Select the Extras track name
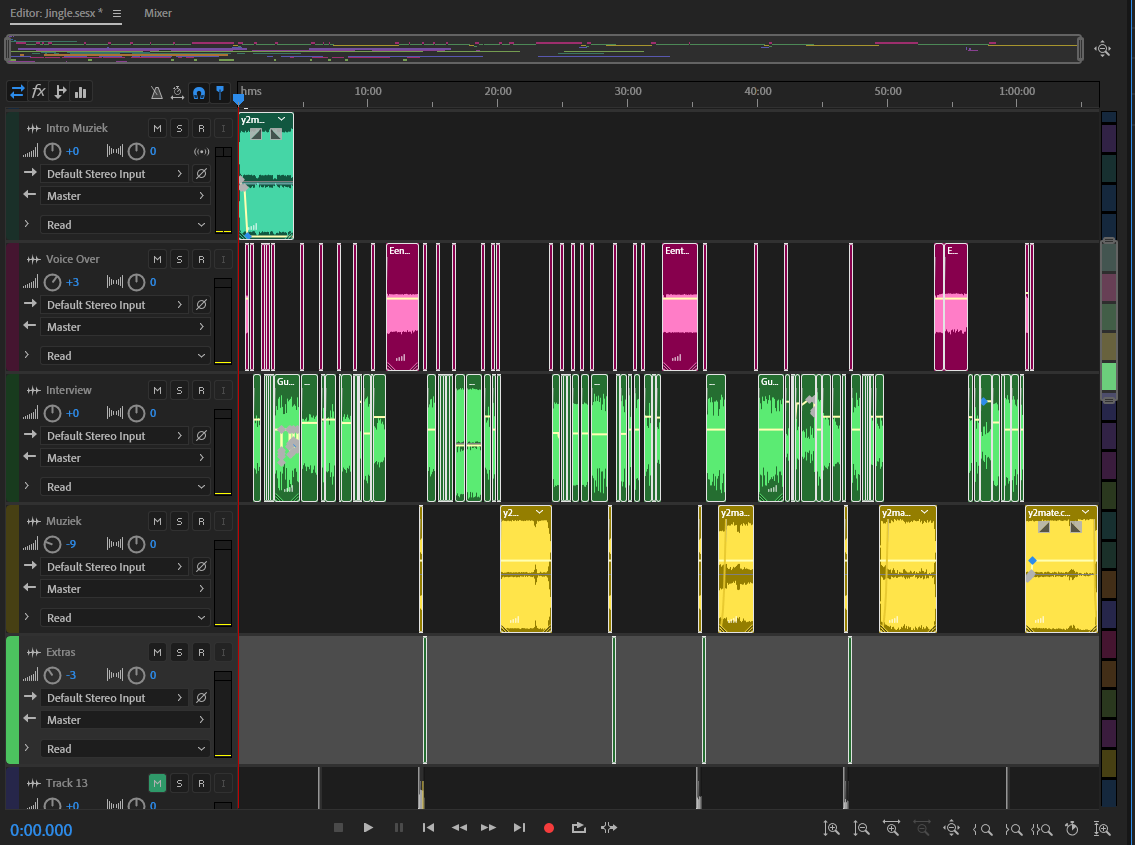 coord(60,652)
